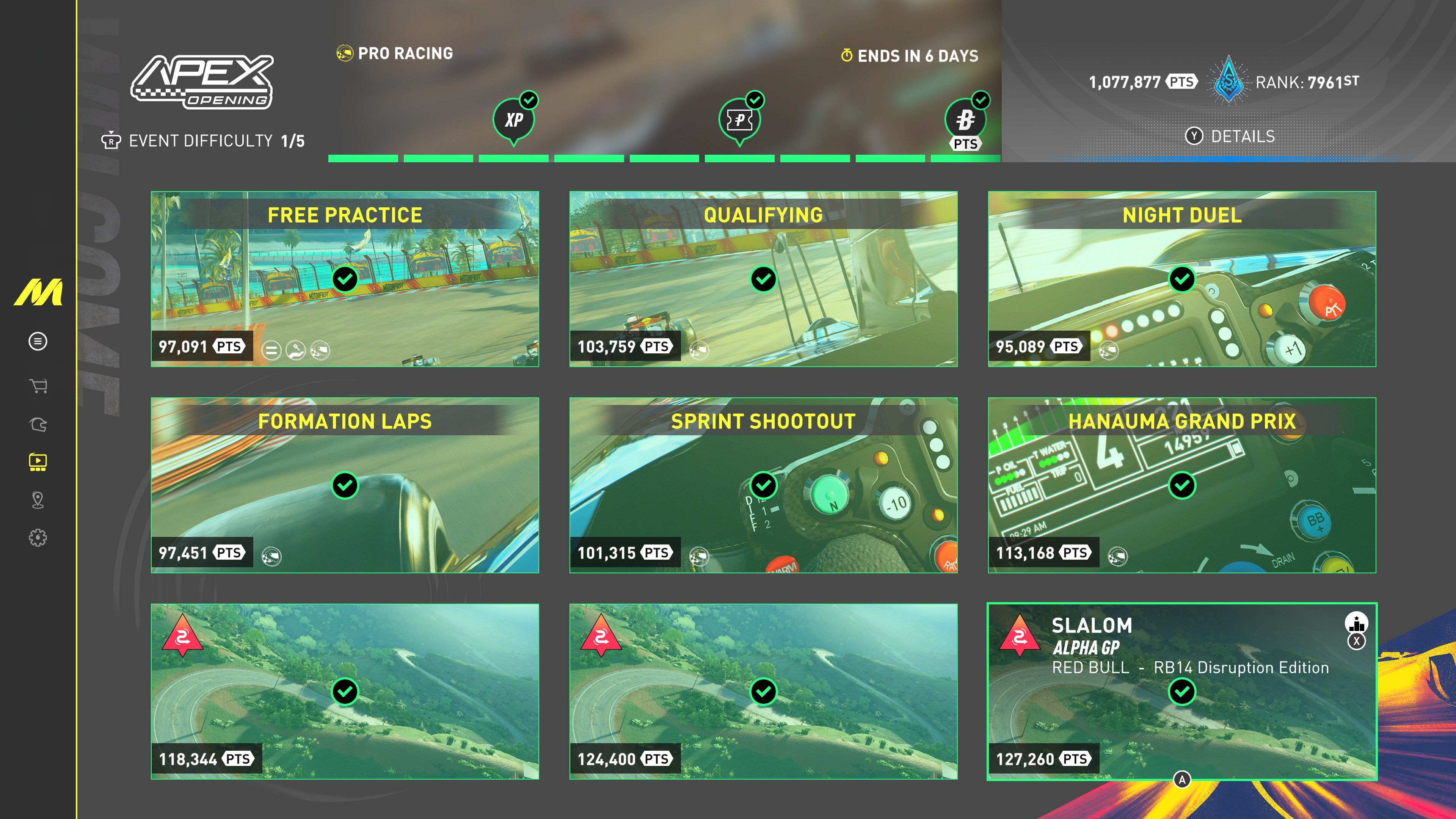
Task: Open the Qualifying event card
Action: click(x=763, y=279)
